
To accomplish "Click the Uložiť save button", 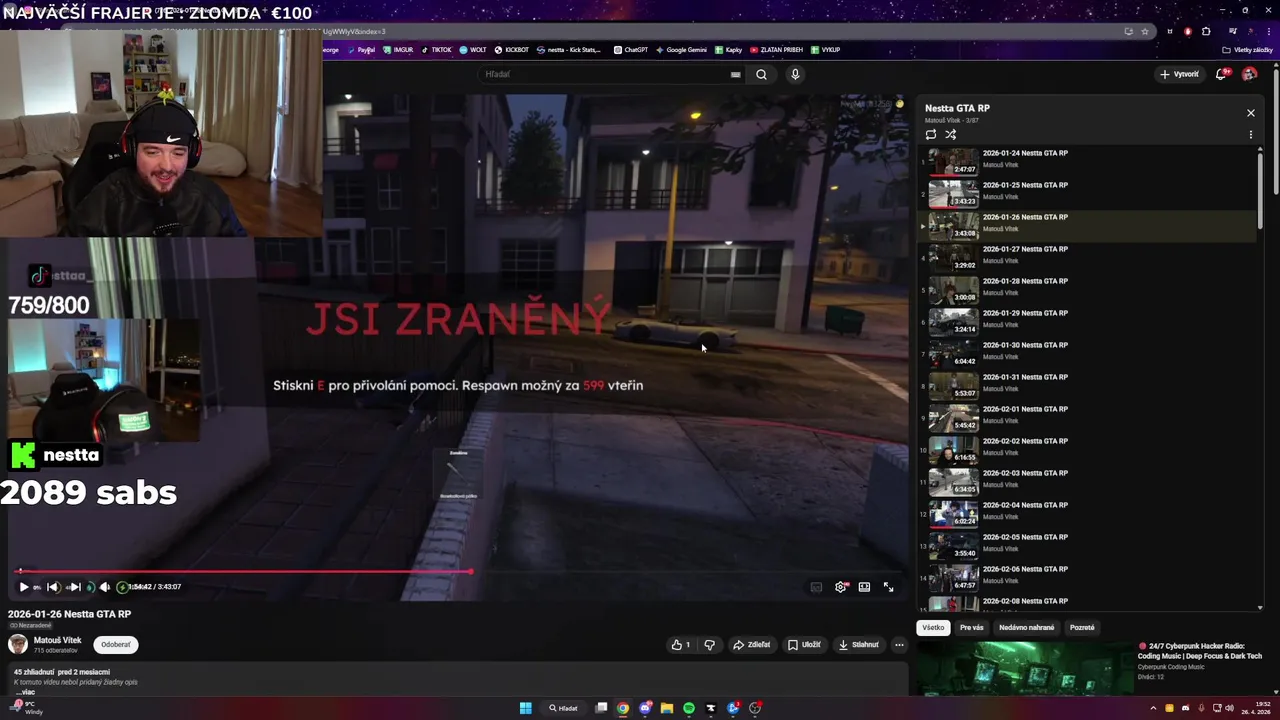I will 804,645.
